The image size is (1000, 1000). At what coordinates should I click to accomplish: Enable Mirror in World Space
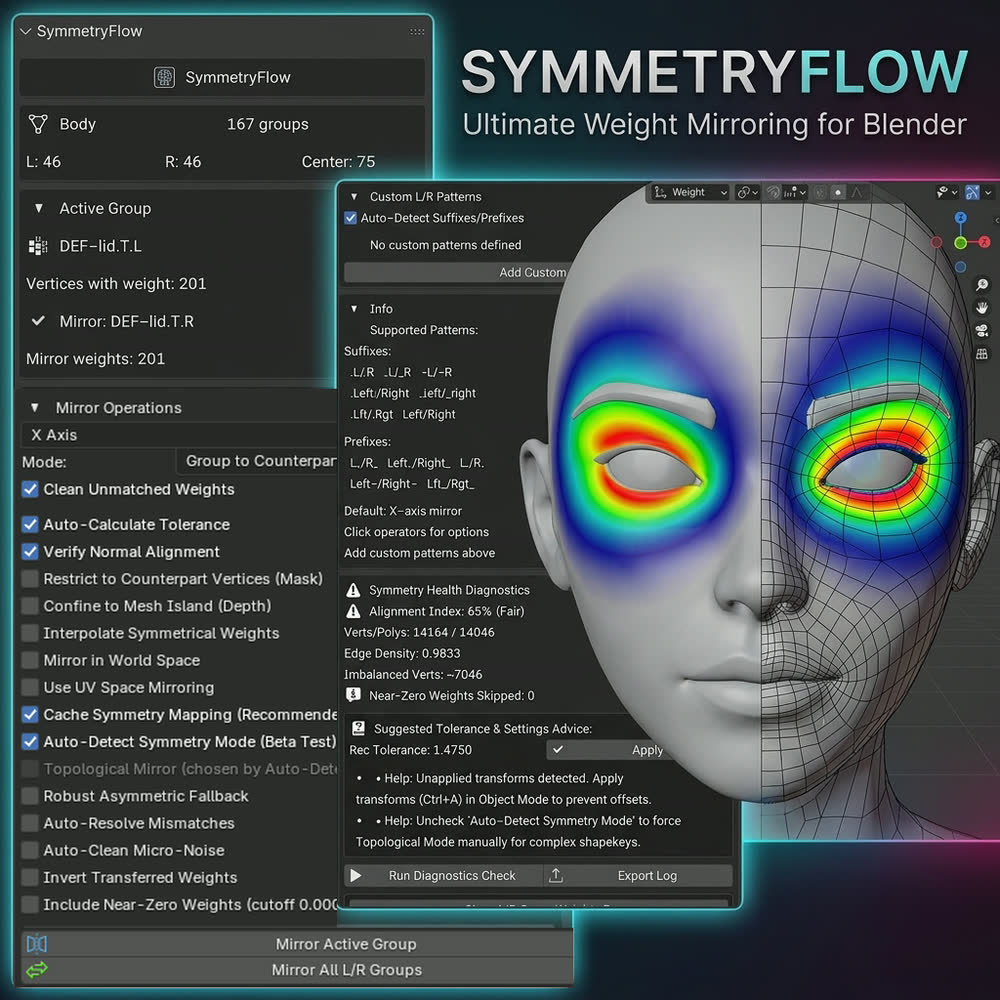pos(30,660)
